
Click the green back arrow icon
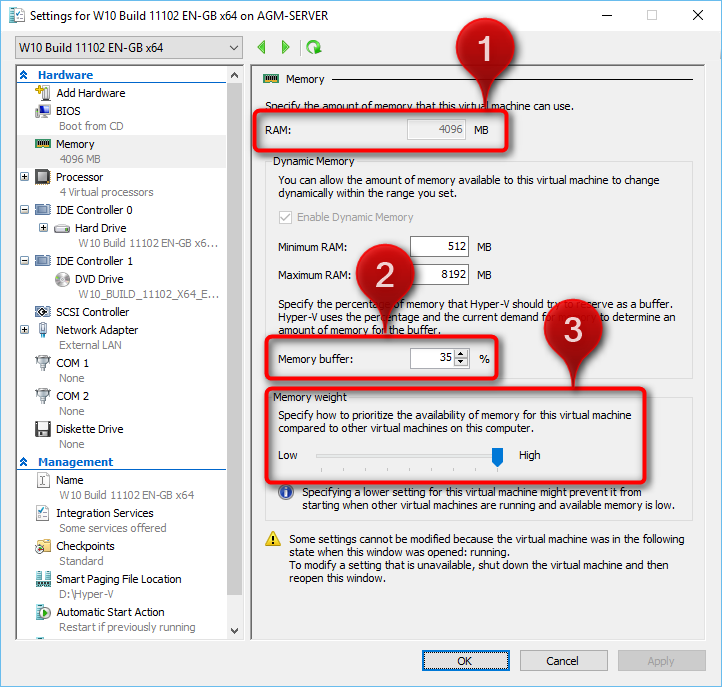(262, 47)
